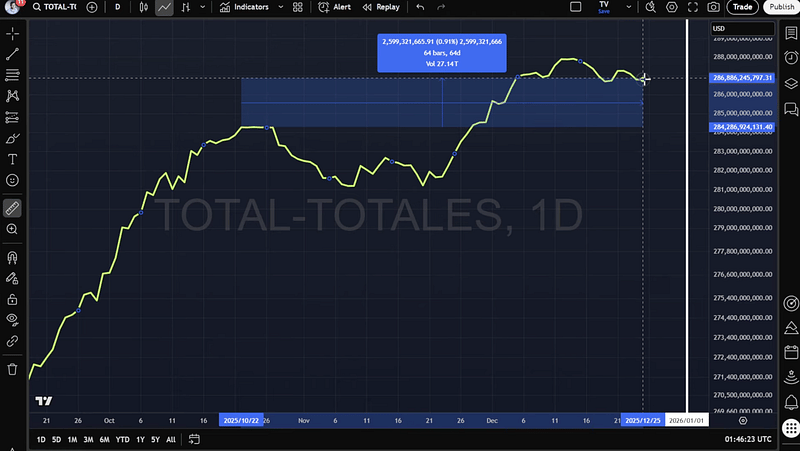800x451 pixels.
Task: Click the link drawings icon
Action: pyautogui.click(x=12, y=341)
